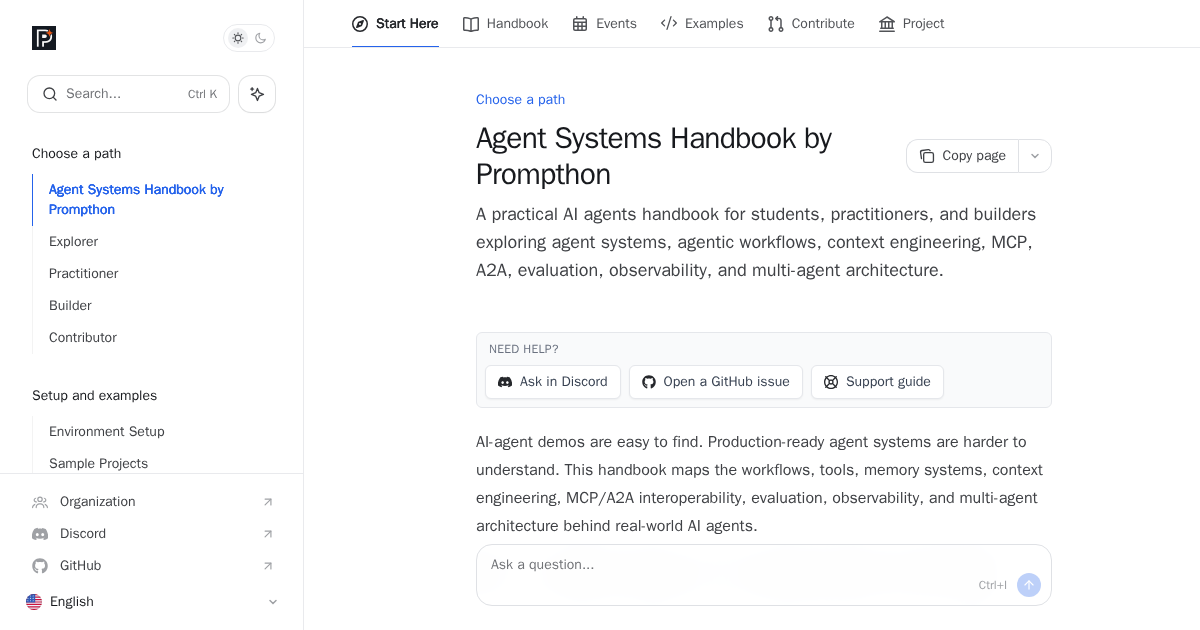Click the people icon beside Organization
Viewport: 1200px width, 630px height.
[x=40, y=502]
